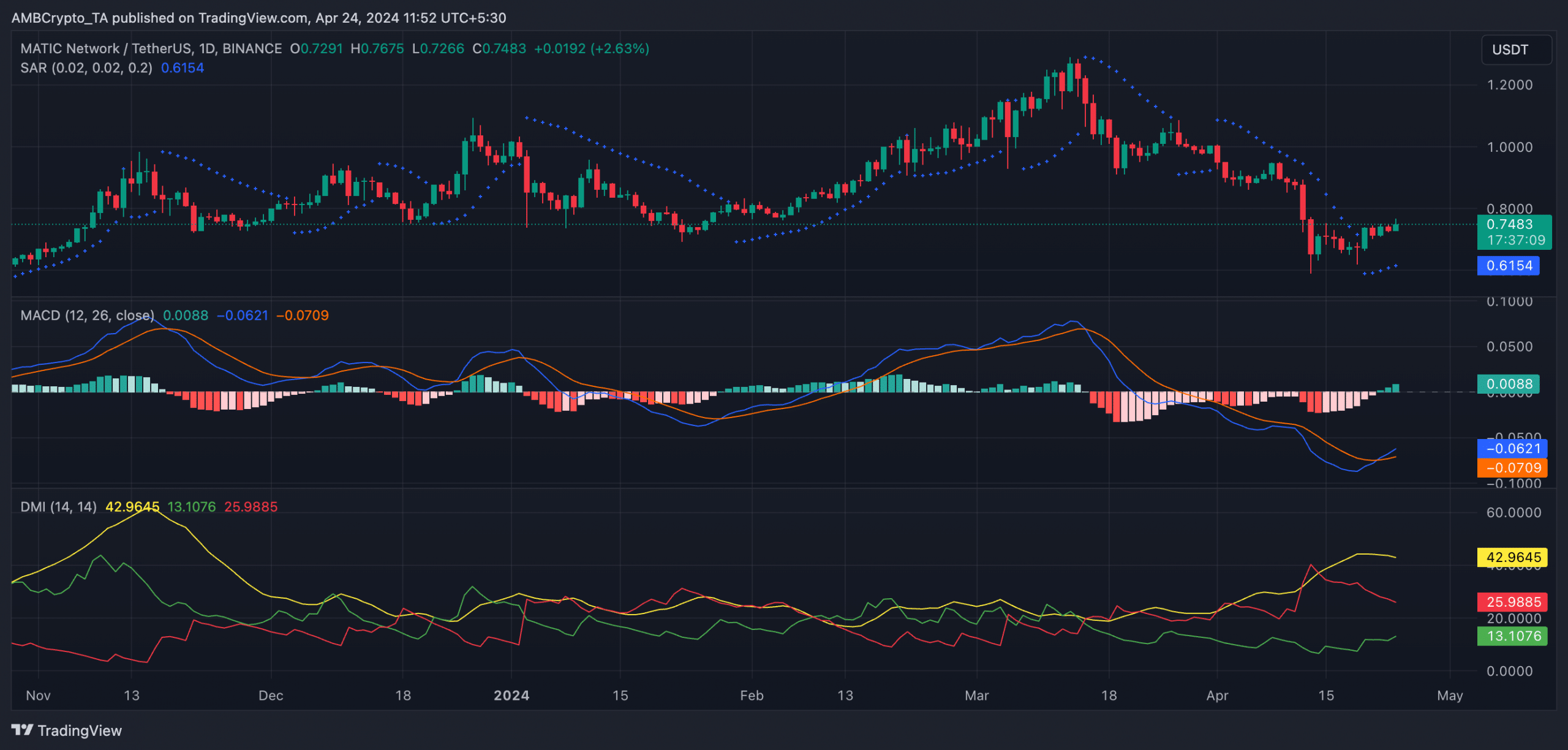Click the yellow ADX tag 42.9645 on axis

pyautogui.click(x=1512, y=557)
